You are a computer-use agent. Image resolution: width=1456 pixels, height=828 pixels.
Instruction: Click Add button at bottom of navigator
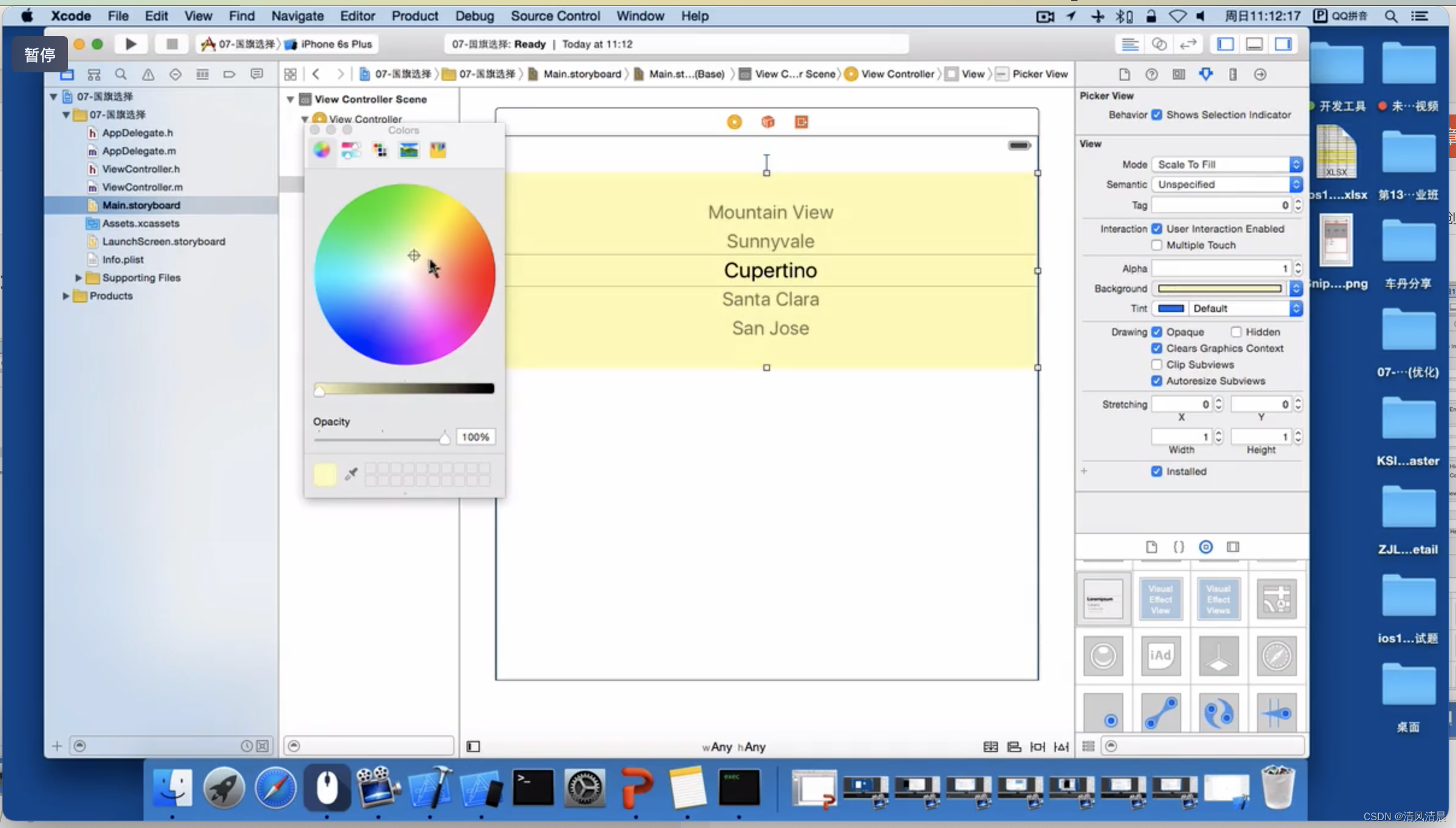pos(57,745)
